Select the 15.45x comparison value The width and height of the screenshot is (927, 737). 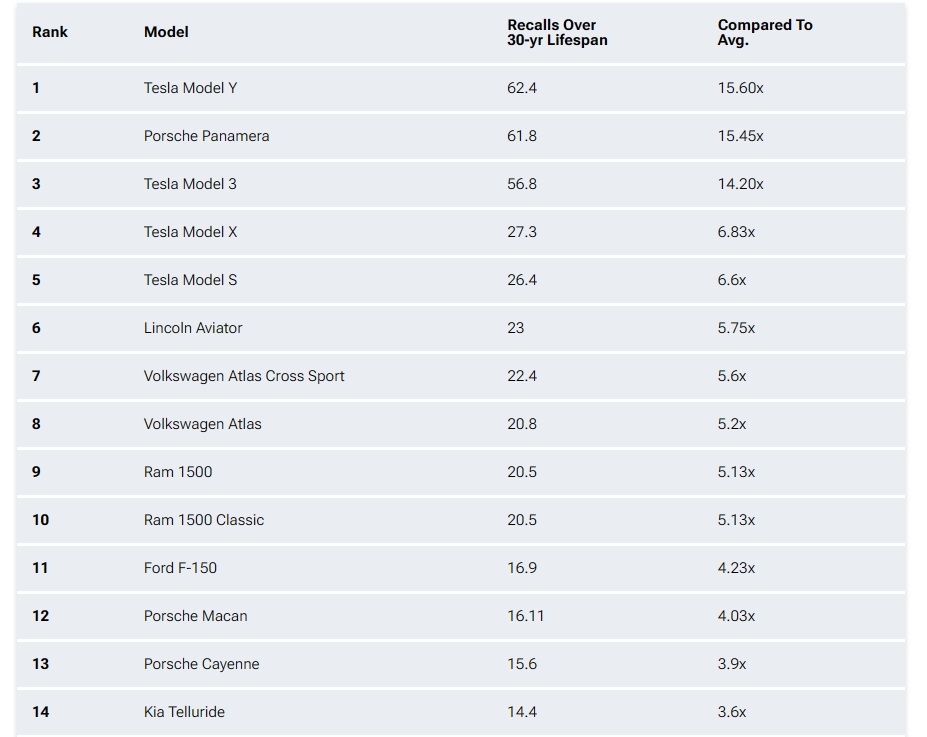[x=740, y=136]
